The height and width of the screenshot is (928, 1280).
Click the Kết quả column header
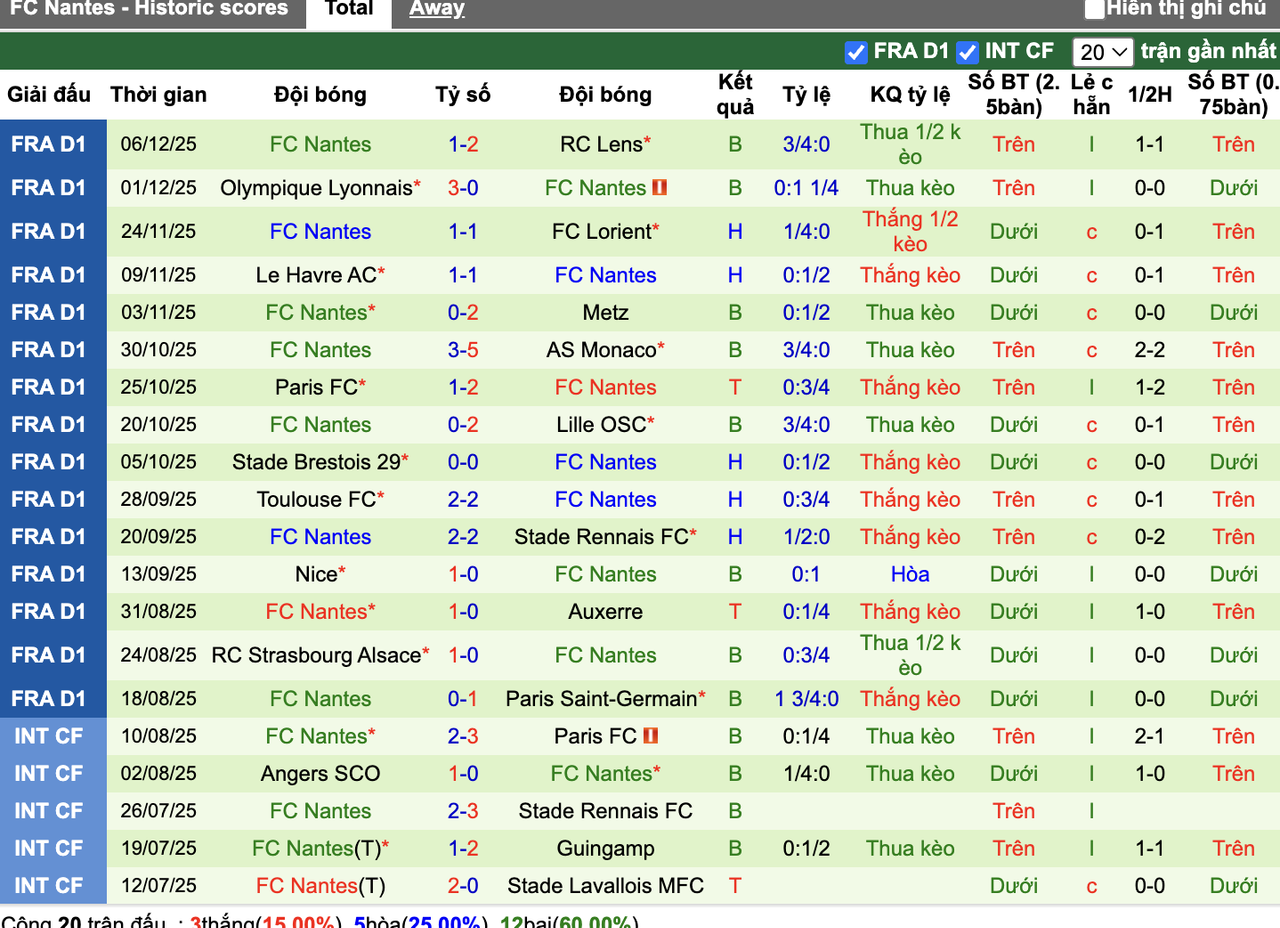coord(736,95)
